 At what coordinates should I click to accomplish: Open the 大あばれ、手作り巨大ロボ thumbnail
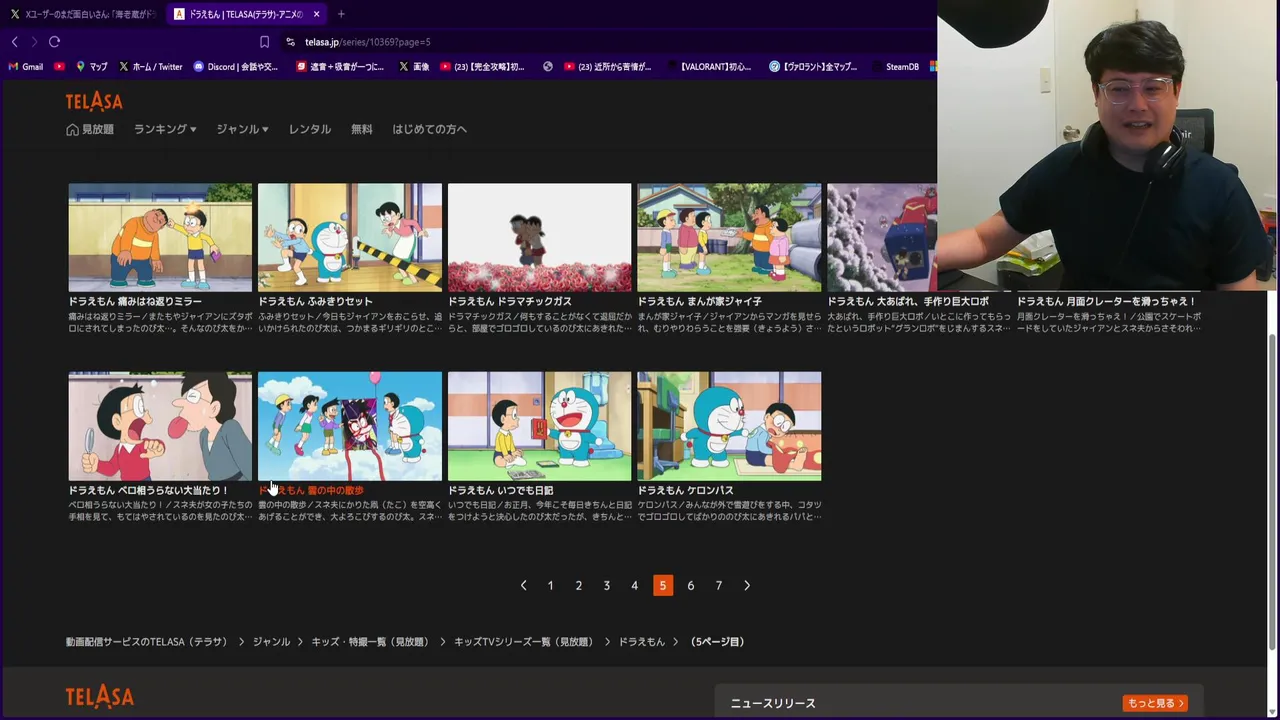click(882, 237)
